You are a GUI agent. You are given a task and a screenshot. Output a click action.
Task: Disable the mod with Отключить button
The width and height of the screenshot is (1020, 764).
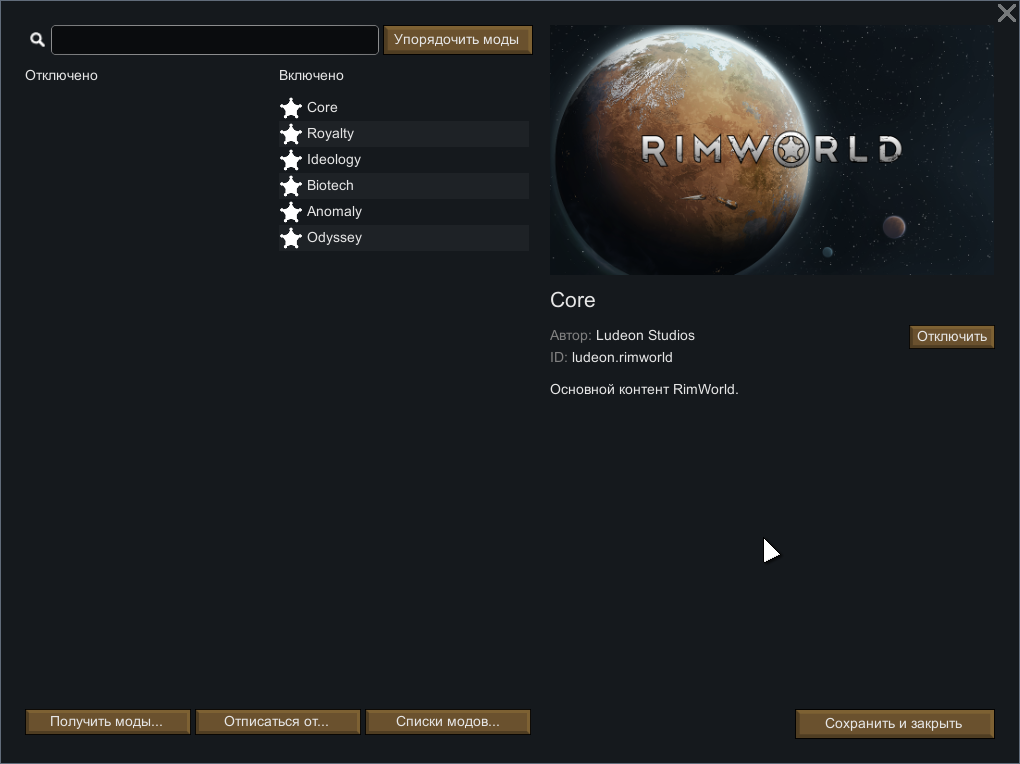point(951,337)
